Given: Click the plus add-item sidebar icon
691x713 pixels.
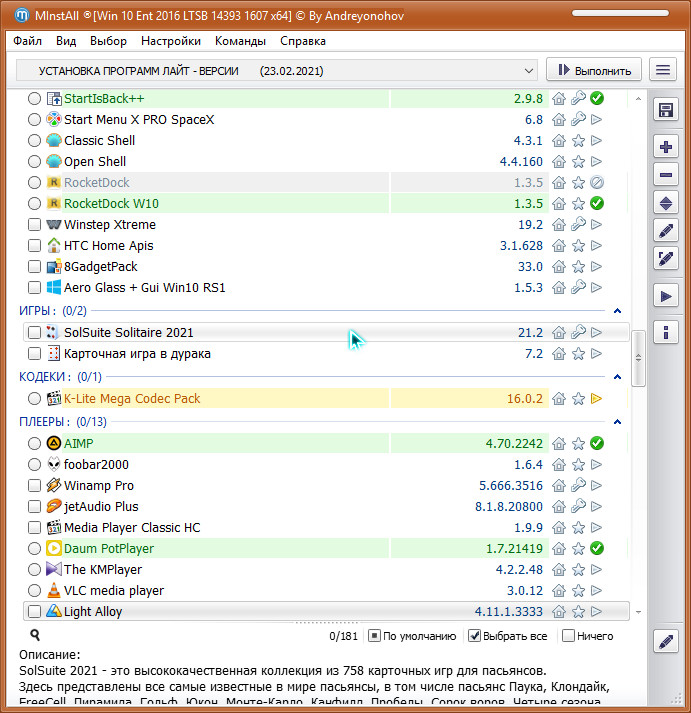Looking at the screenshot, I should coord(666,147).
